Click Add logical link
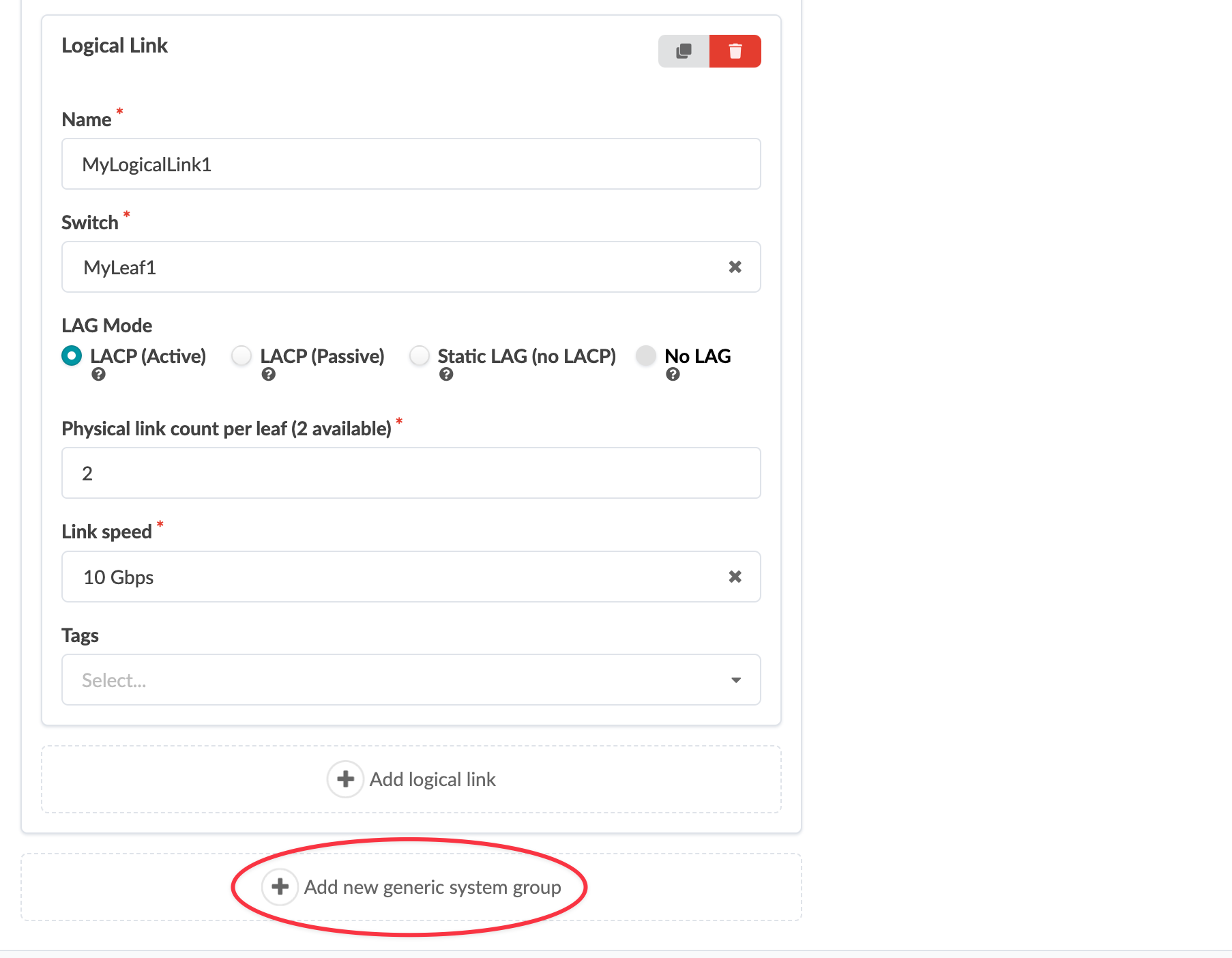Screen dimensions: 1232x958 432,779
